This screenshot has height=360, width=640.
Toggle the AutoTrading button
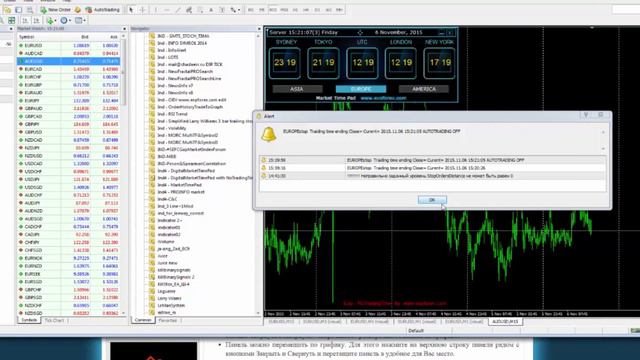[x=102, y=9]
